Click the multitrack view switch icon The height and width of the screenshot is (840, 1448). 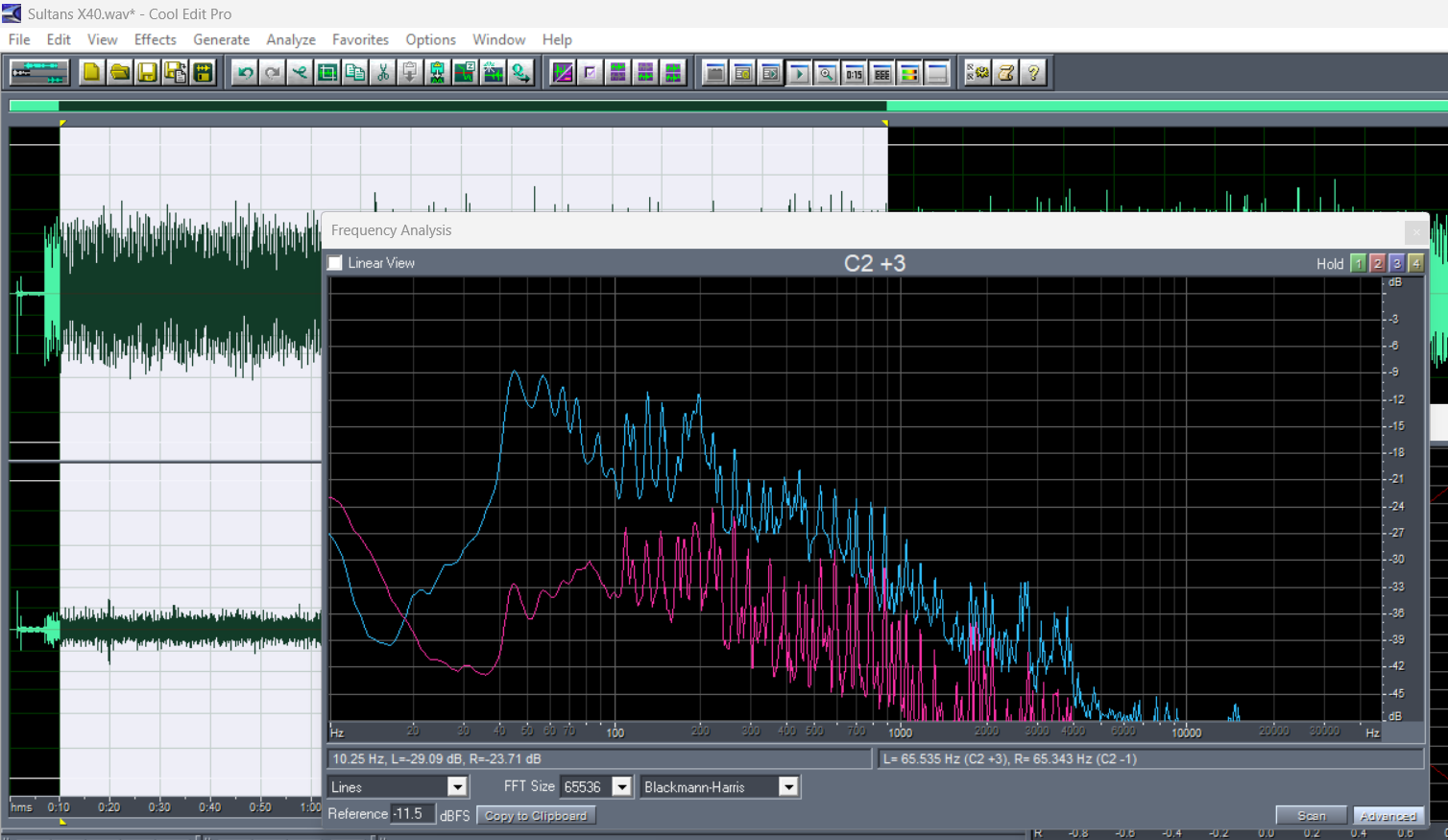pyautogui.click(x=38, y=73)
